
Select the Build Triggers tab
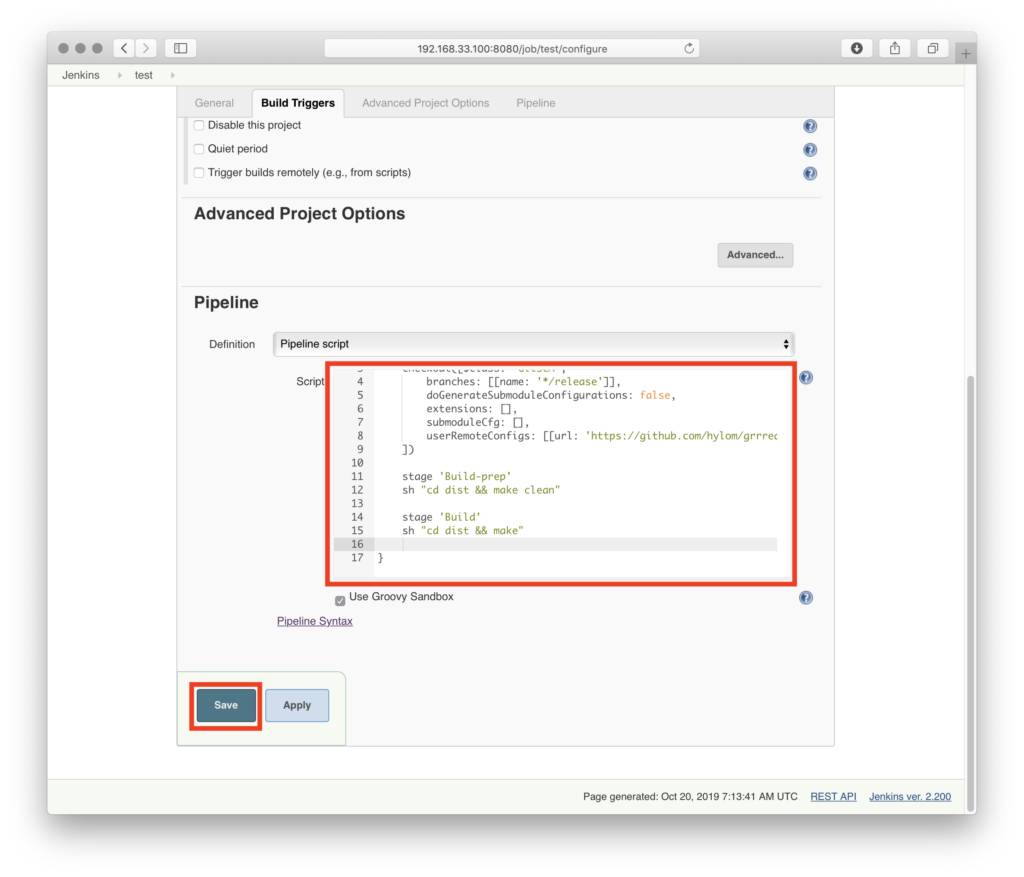click(x=298, y=103)
